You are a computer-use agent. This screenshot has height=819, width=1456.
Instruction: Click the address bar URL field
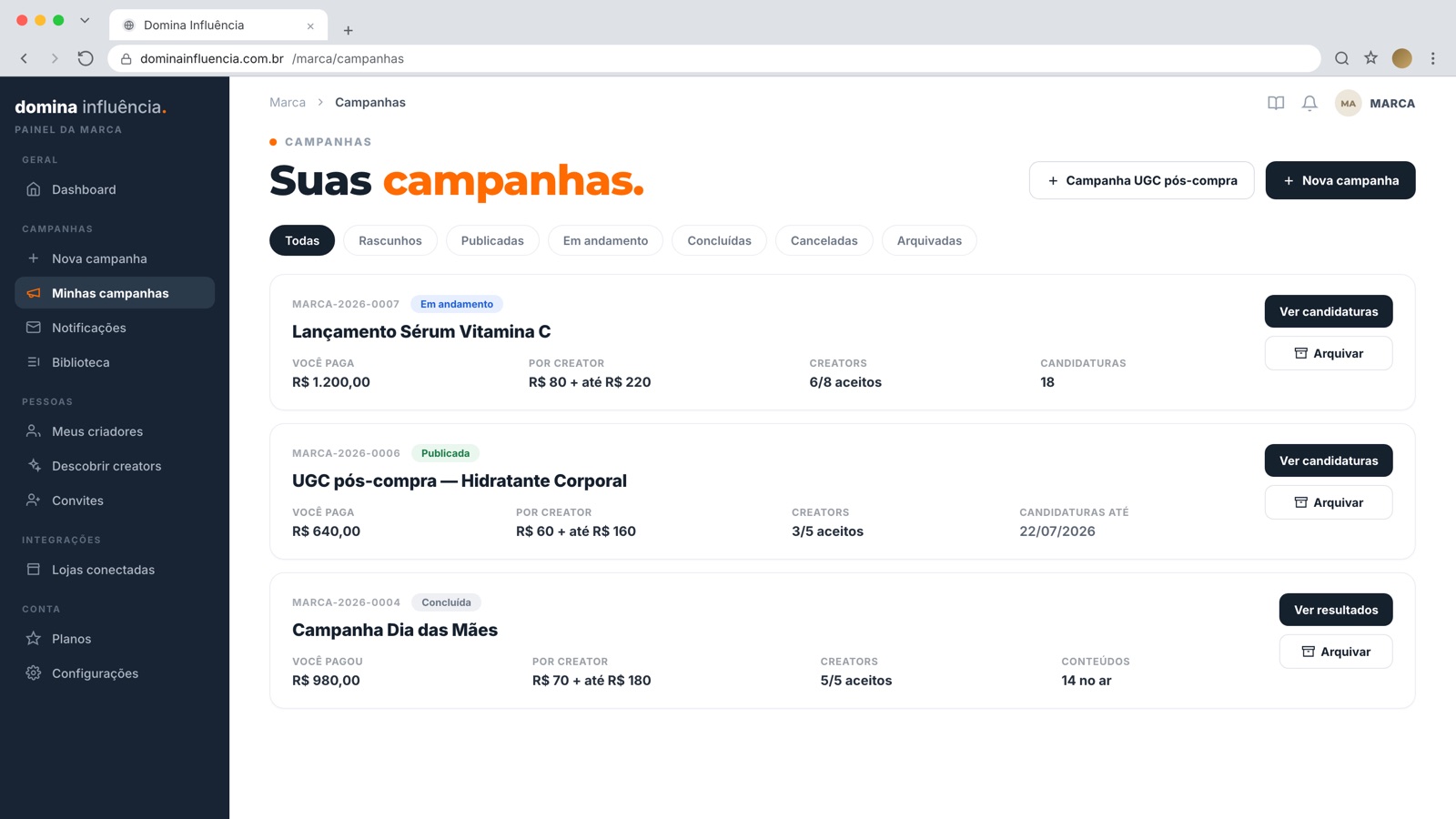coord(714,58)
